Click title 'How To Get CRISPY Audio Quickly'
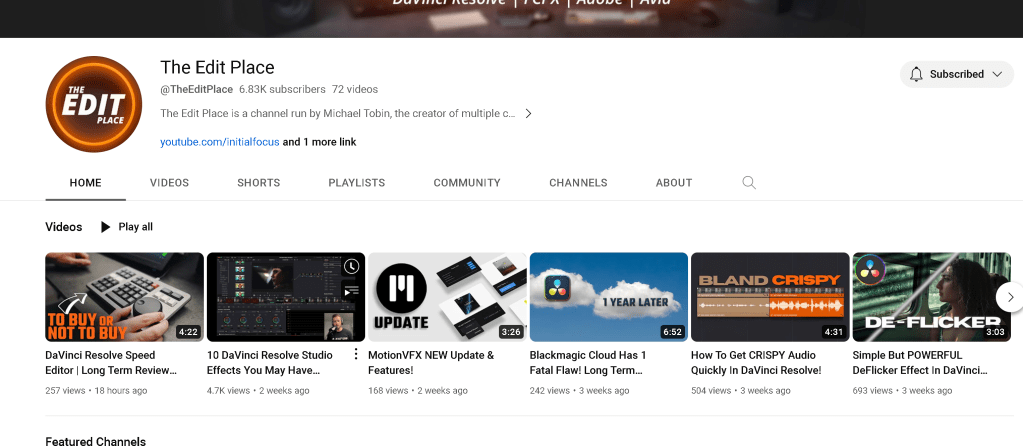The image size is (1023, 446). pyautogui.click(x=756, y=363)
